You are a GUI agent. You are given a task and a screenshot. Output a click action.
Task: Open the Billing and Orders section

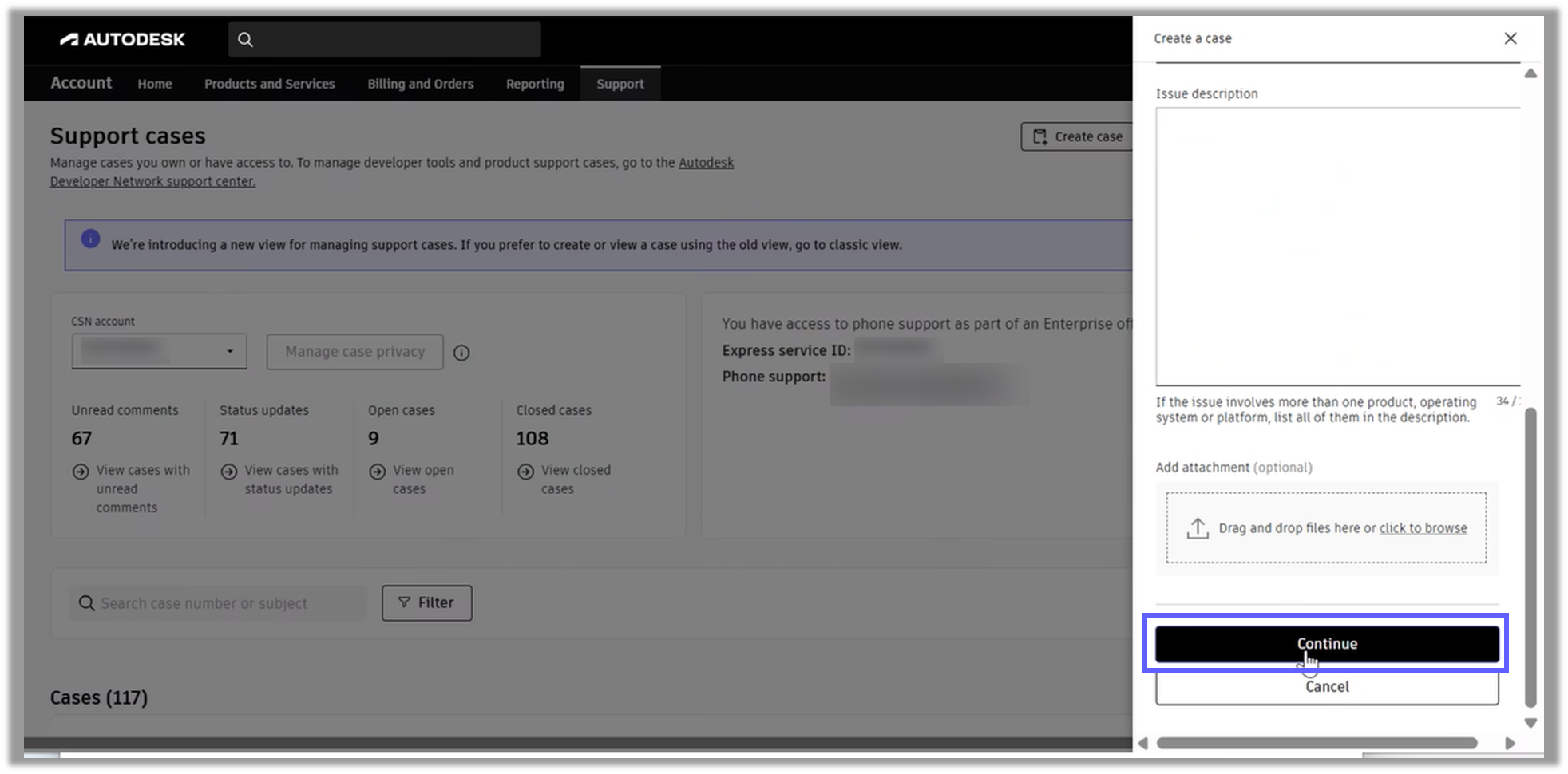pyautogui.click(x=420, y=83)
